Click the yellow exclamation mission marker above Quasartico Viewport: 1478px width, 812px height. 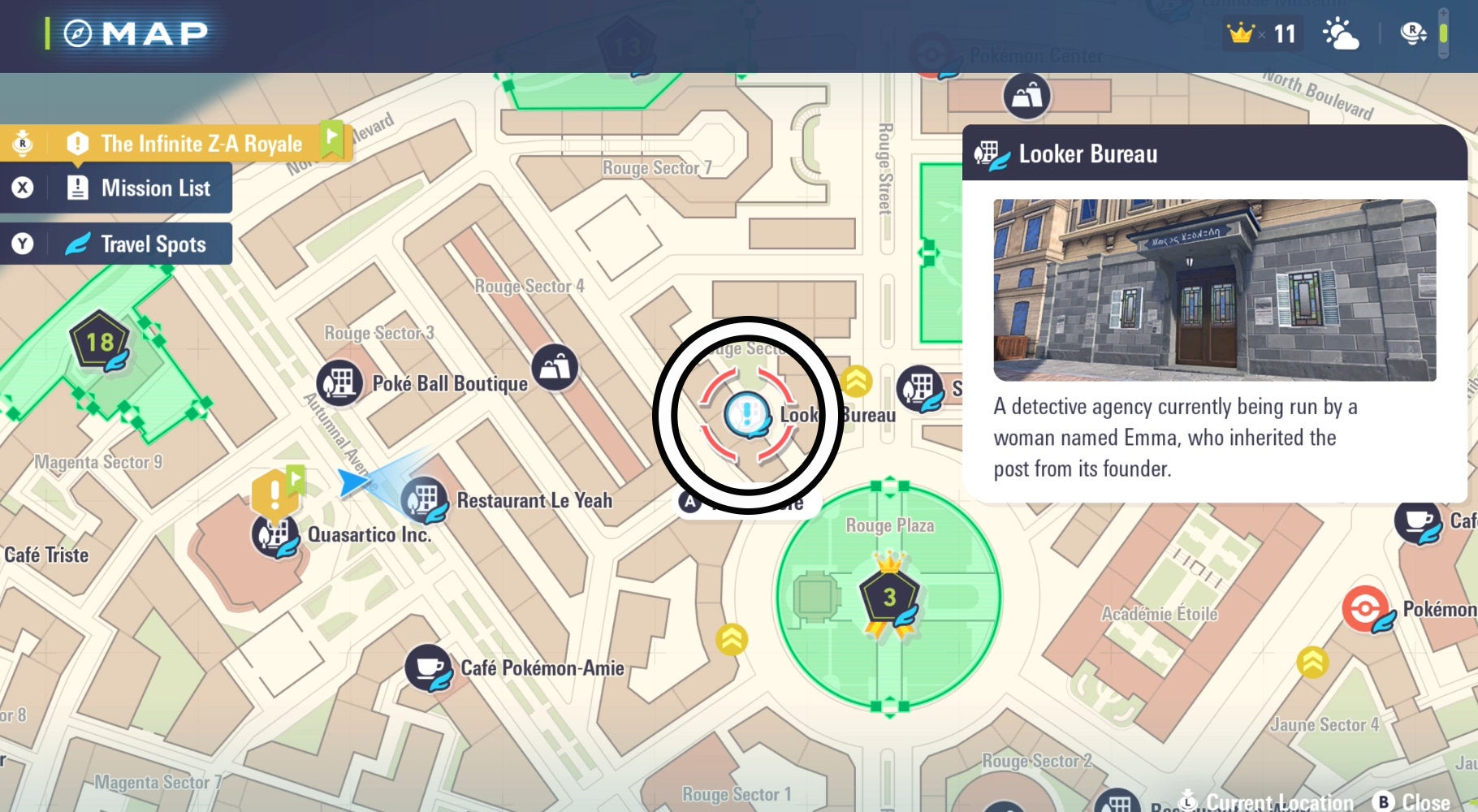point(274,492)
